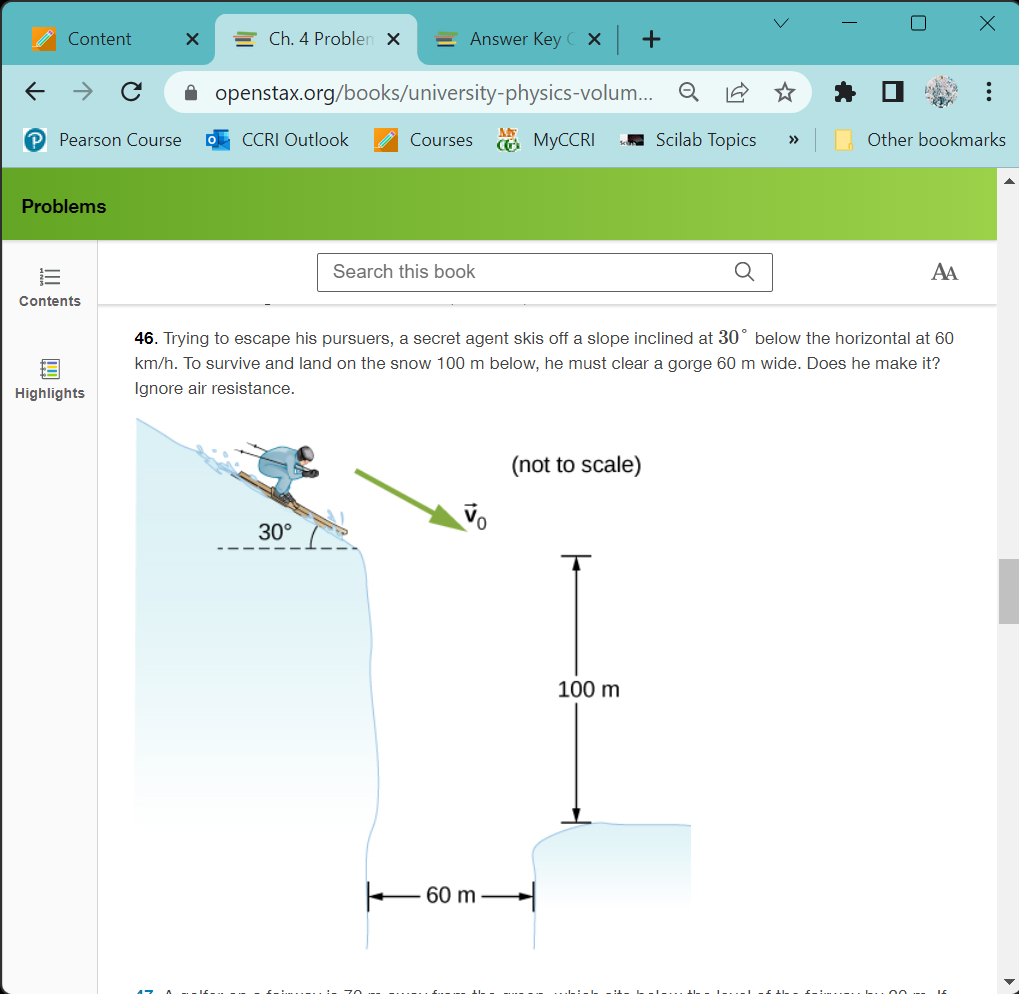Open the Courses bookmark
Screen dimensions: 1019x994
[x=423, y=140]
